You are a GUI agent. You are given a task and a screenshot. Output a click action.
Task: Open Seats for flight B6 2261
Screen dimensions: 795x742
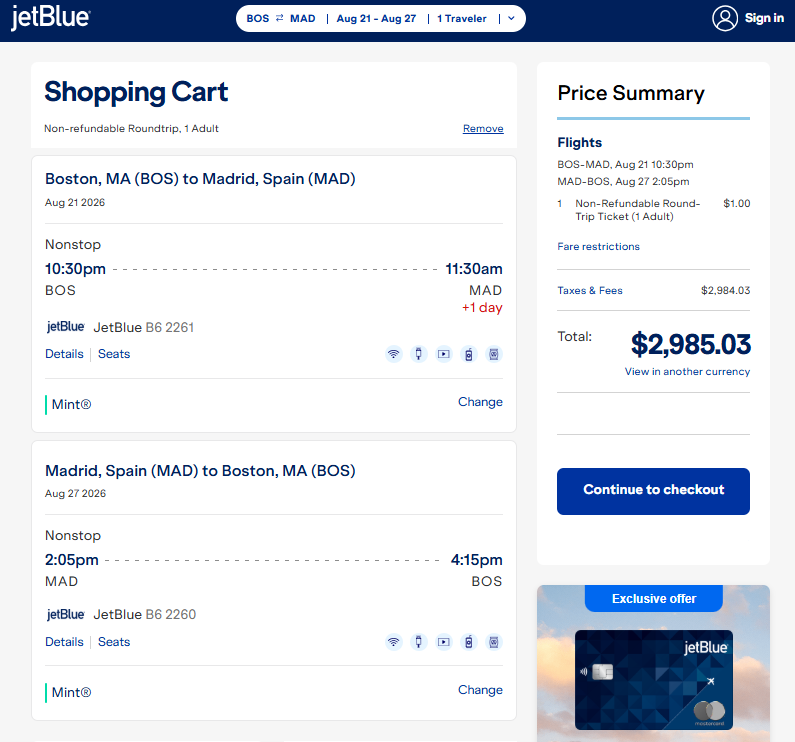[114, 354]
